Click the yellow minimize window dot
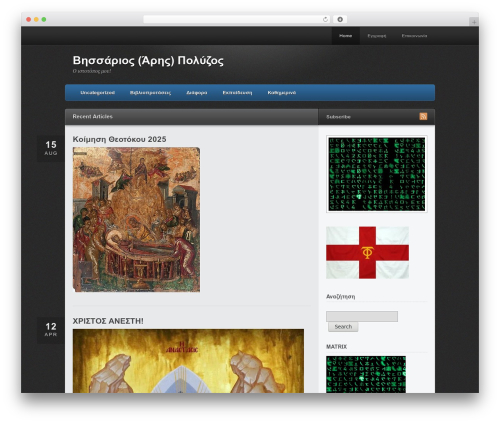The image size is (500, 423). point(36,19)
